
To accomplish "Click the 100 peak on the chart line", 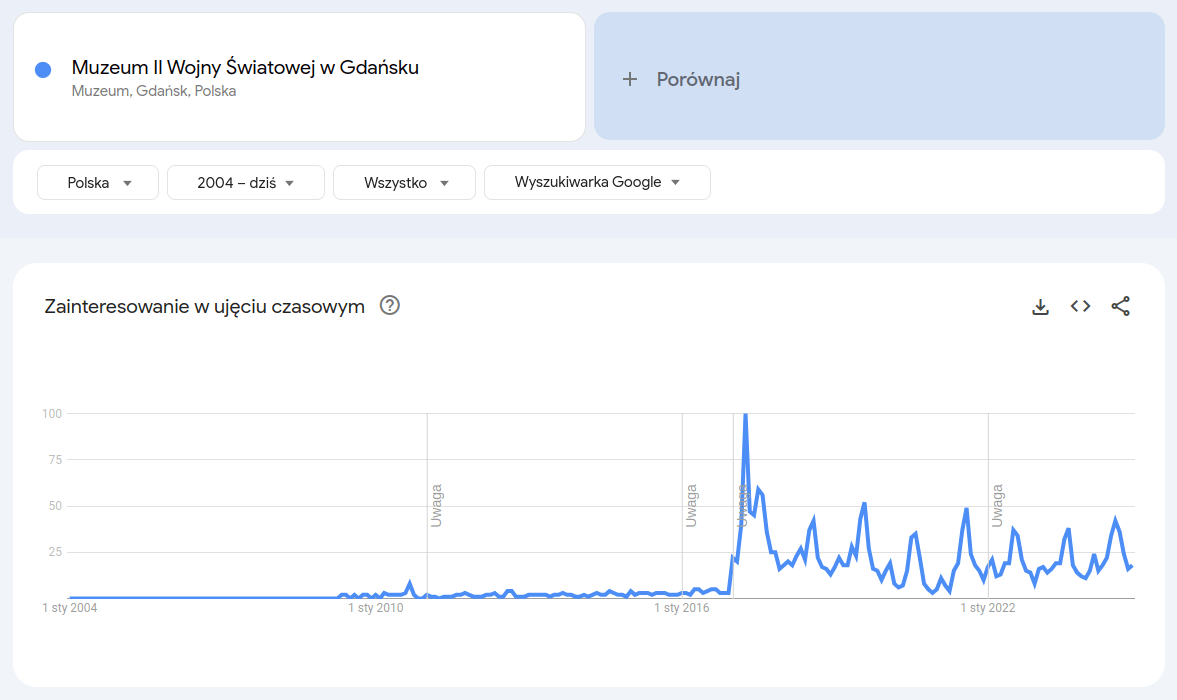I will coord(745,415).
